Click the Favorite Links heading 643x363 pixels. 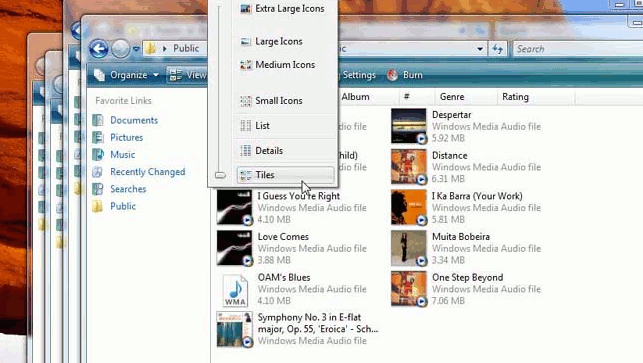point(123,100)
